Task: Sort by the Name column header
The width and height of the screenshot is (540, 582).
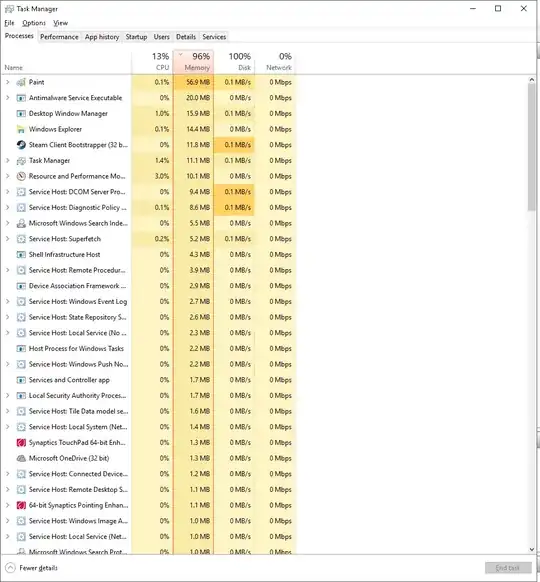Action: [x=66, y=62]
